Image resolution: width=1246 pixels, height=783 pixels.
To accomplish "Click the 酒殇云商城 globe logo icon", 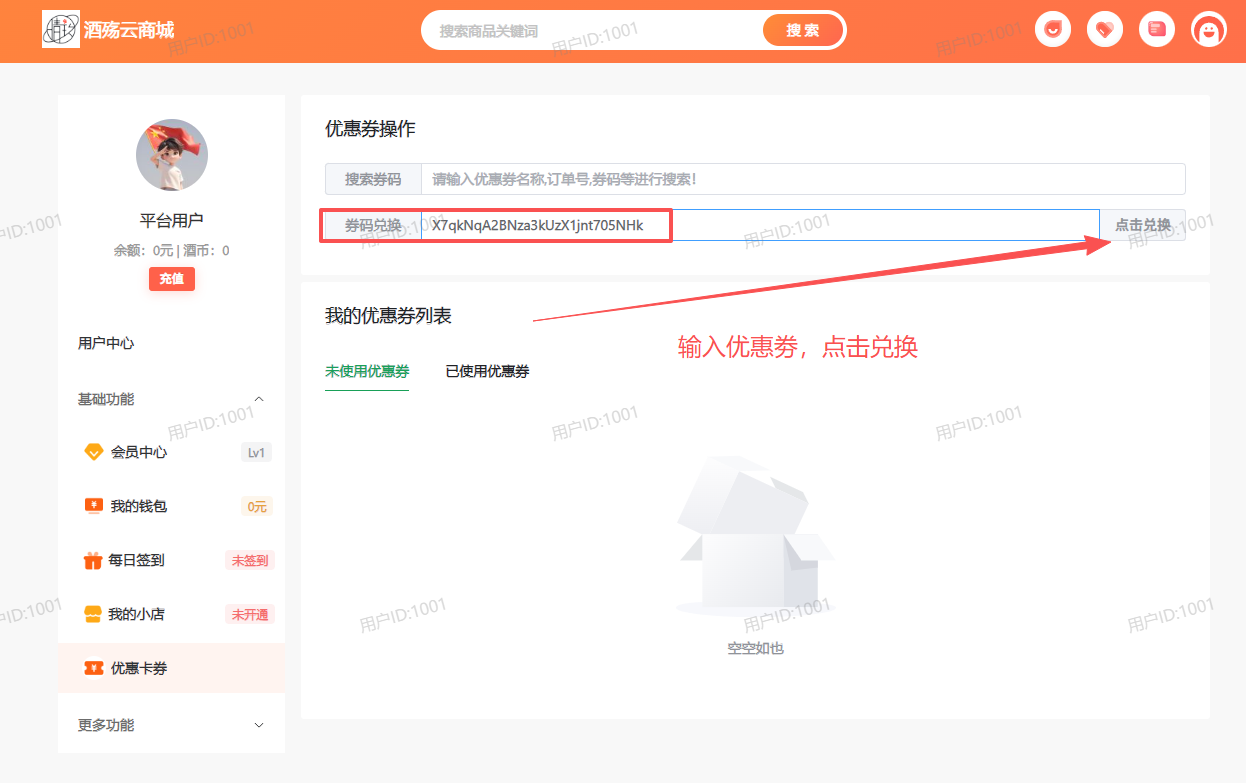I will pos(61,30).
